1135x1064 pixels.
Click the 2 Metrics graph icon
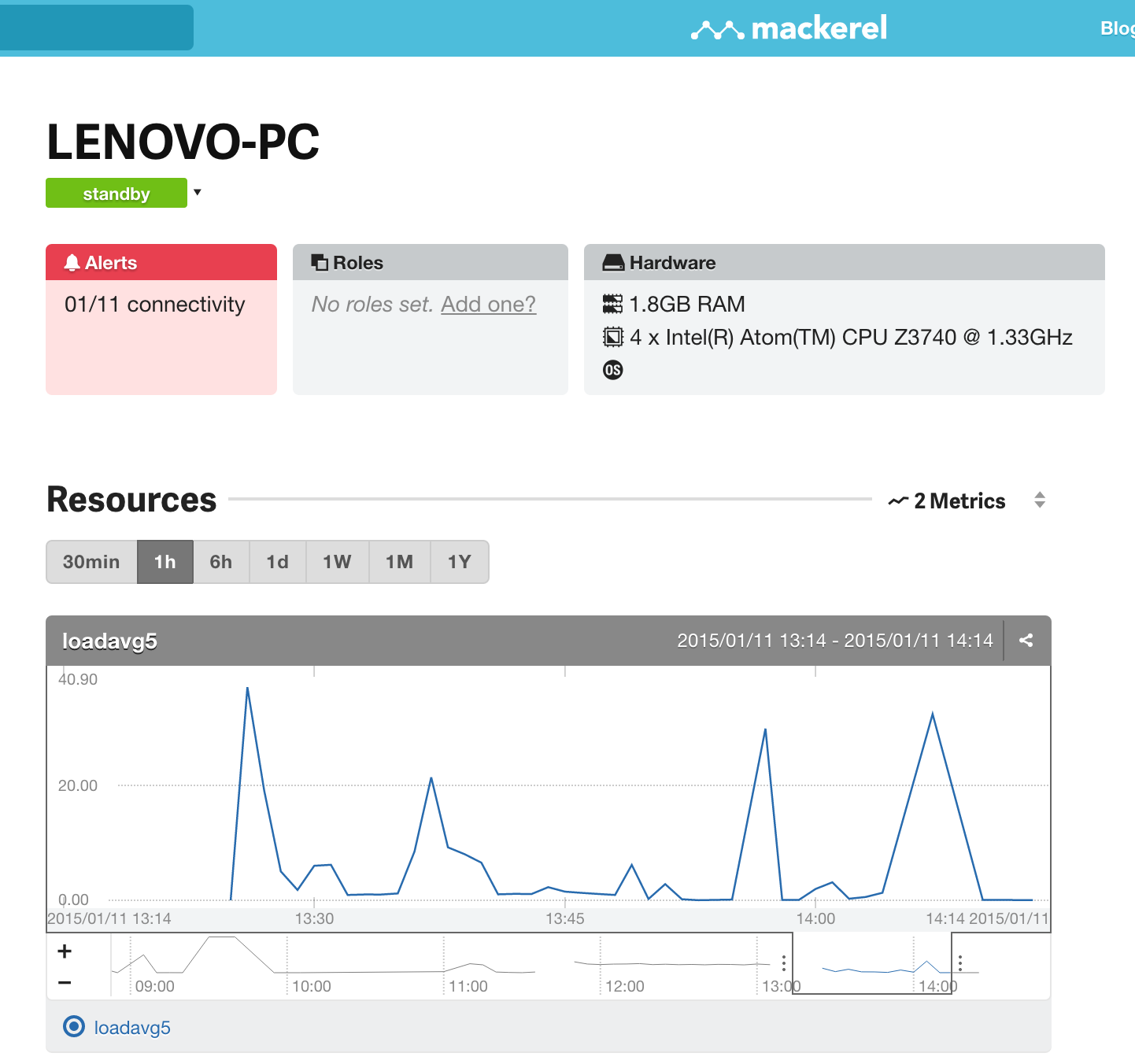(898, 501)
